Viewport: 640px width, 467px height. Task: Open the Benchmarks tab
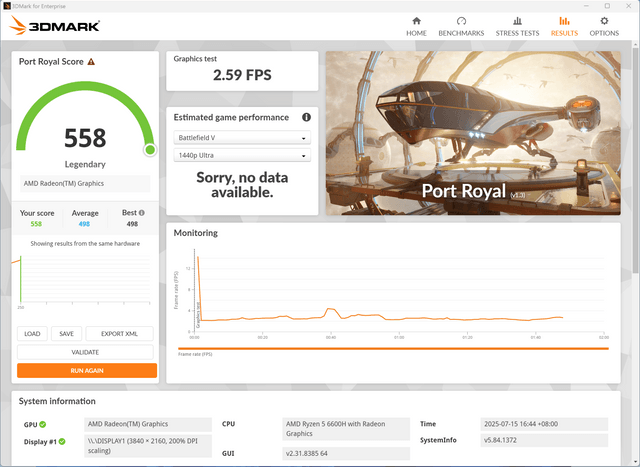pos(461,27)
